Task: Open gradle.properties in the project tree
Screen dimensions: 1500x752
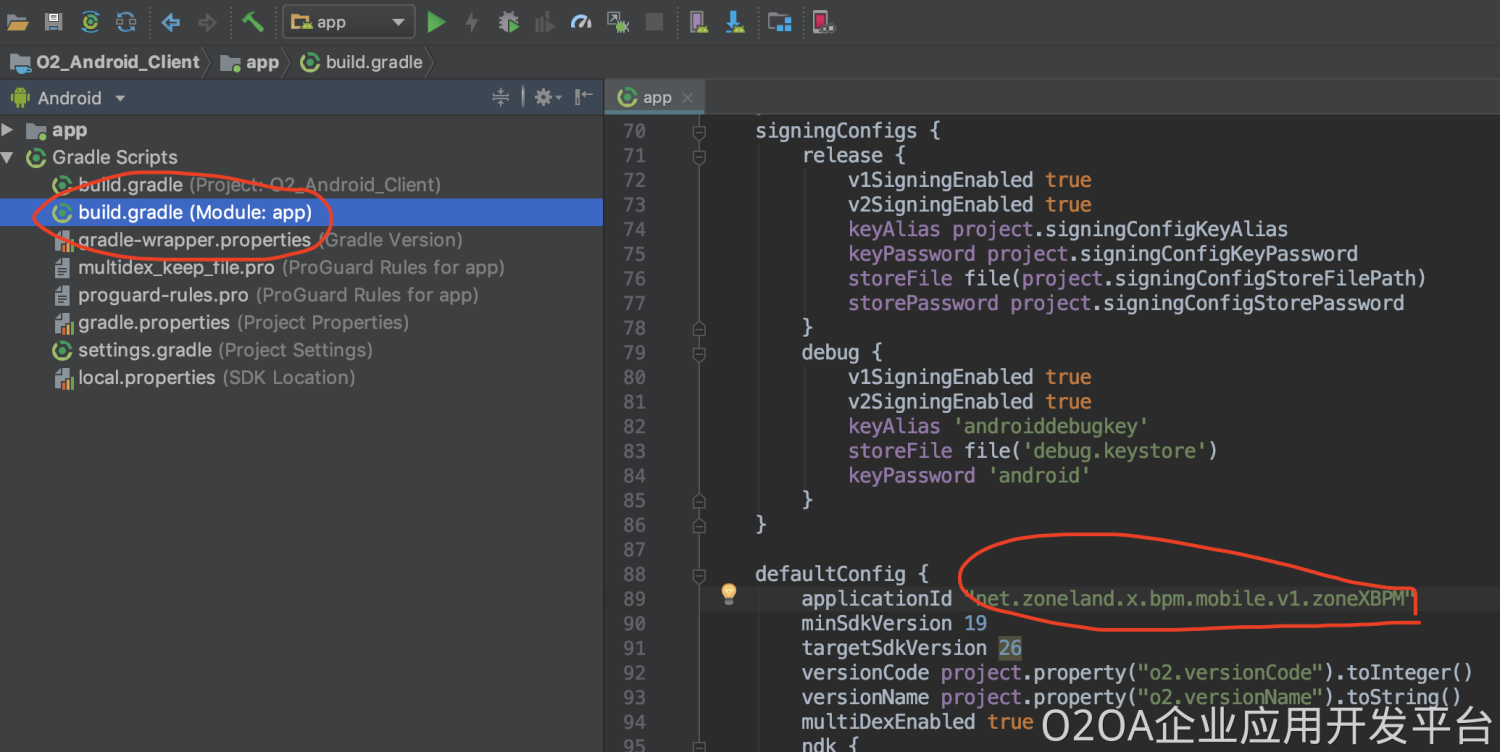Action: tap(154, 323)
